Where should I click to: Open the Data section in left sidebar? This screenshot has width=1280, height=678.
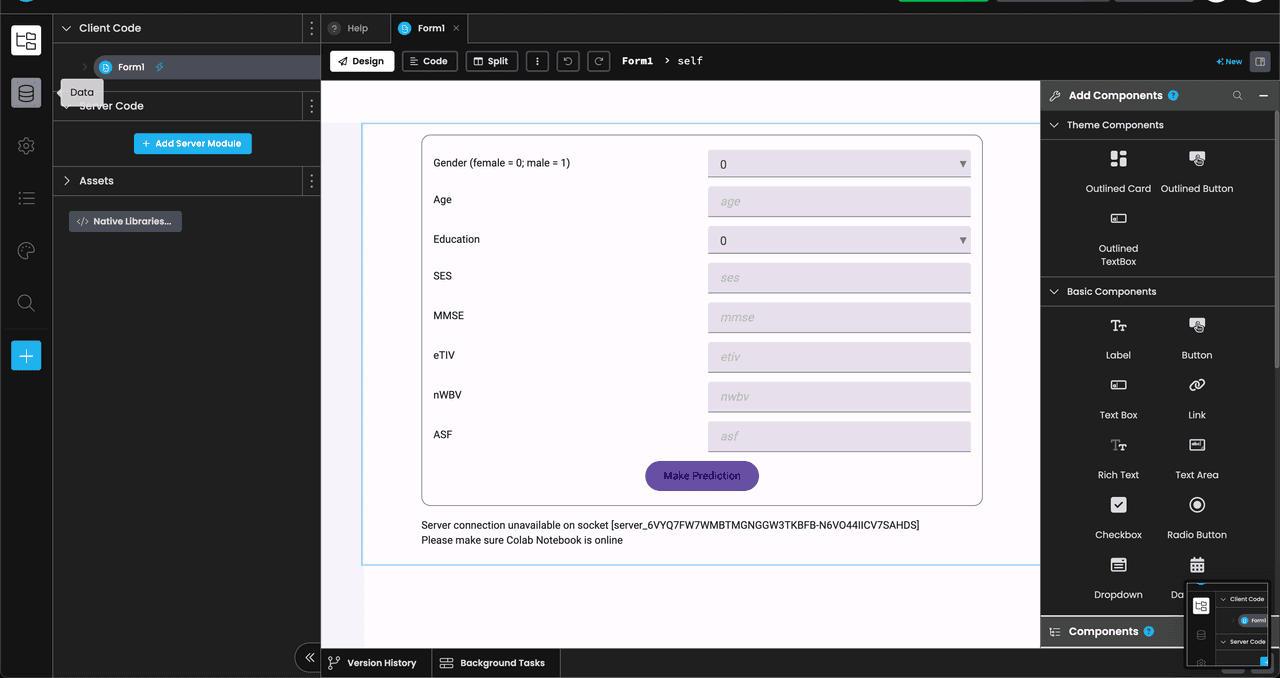[26, 93]
